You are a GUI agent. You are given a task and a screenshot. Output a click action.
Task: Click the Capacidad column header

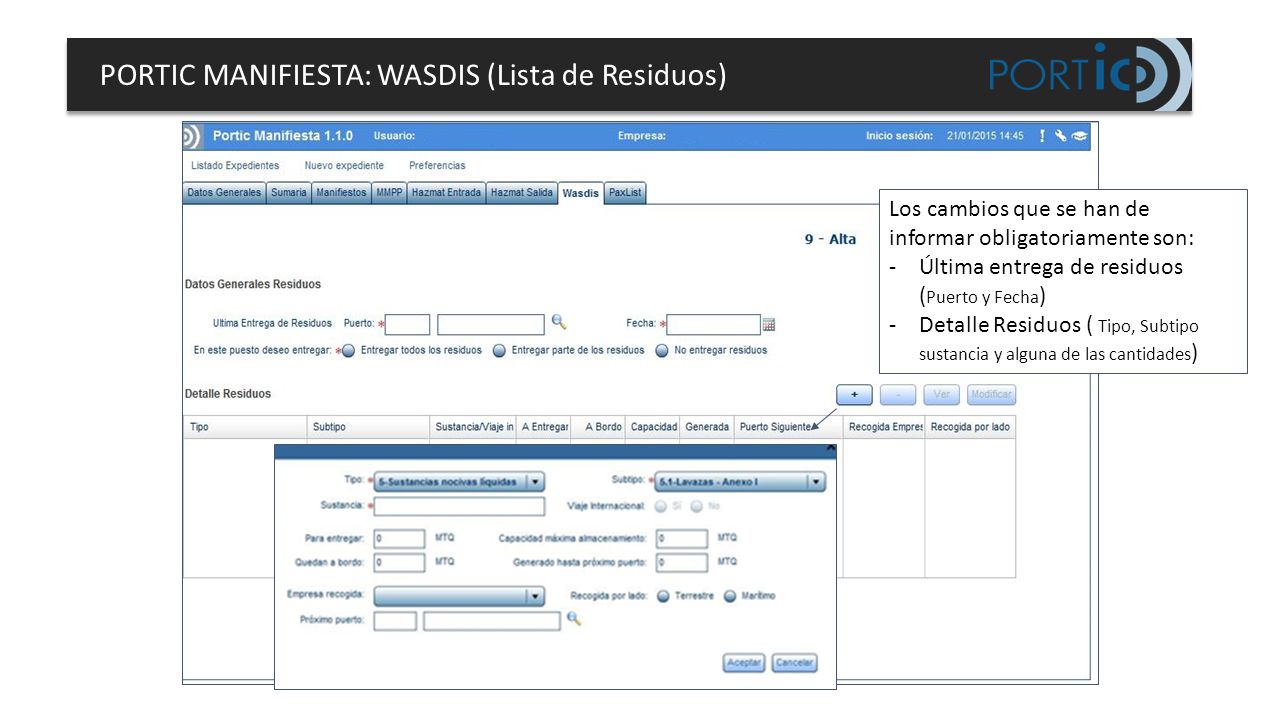tap(653, 427)
